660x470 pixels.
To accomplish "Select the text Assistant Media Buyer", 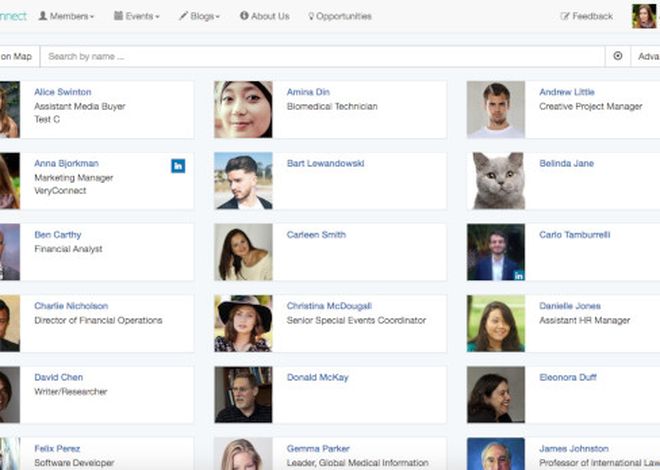I will coord(80,106).
